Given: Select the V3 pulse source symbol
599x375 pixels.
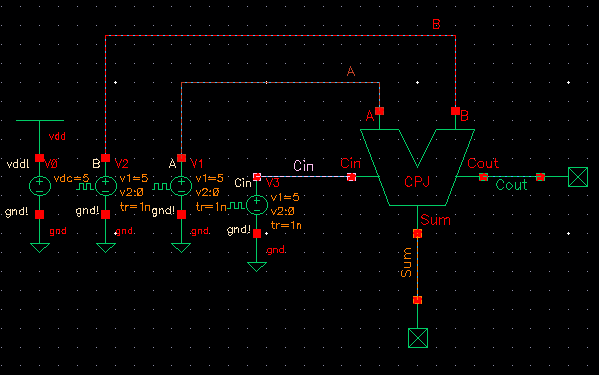Looking at the screenshot, I should (257, 205).
